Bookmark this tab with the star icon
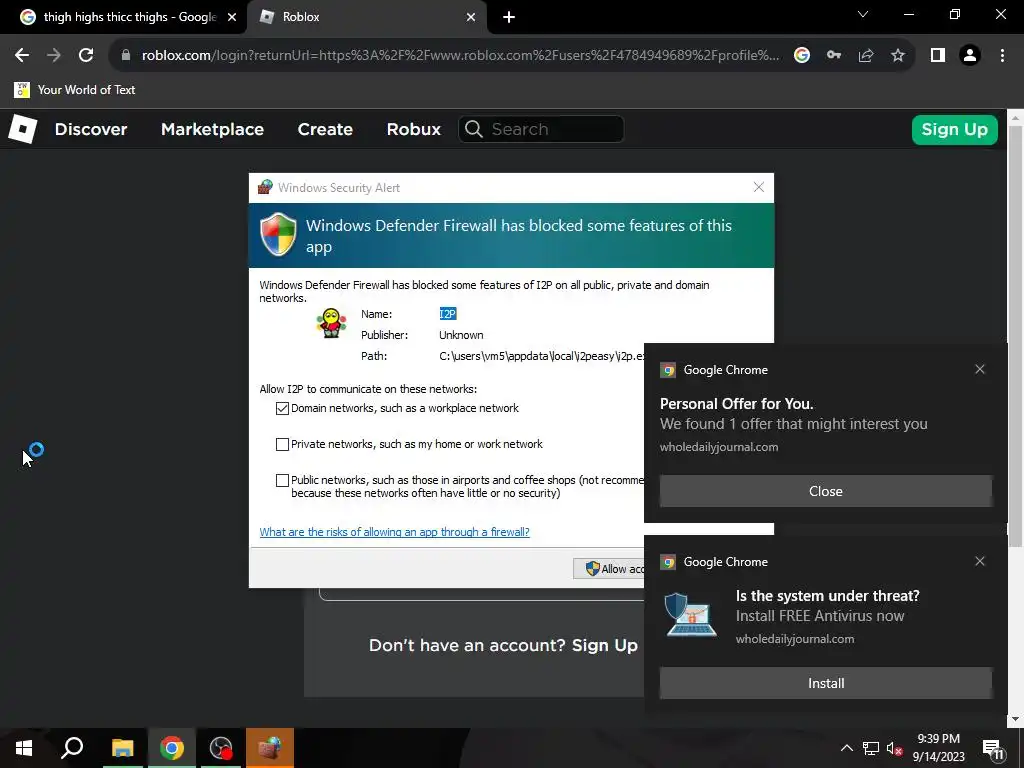The height and width of the screenshot is (768, 1024). (x=898, y=56)
